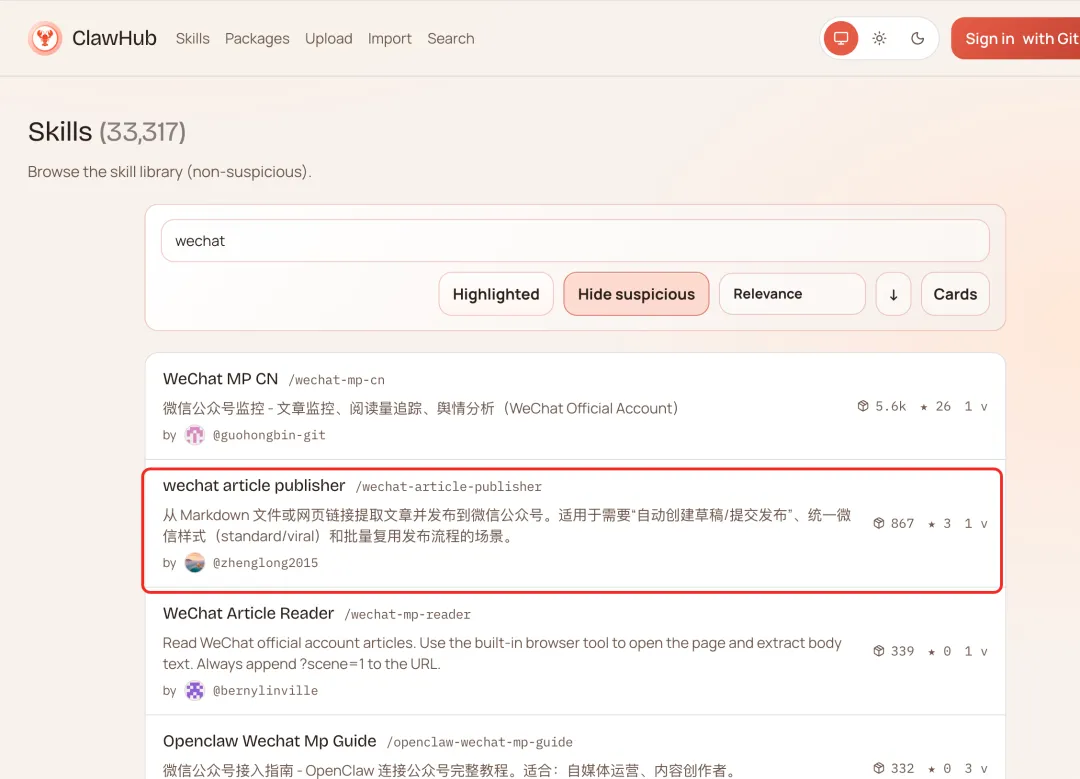Click downloads icon next to 339
Screen dimensions: 1080x779
879,651
